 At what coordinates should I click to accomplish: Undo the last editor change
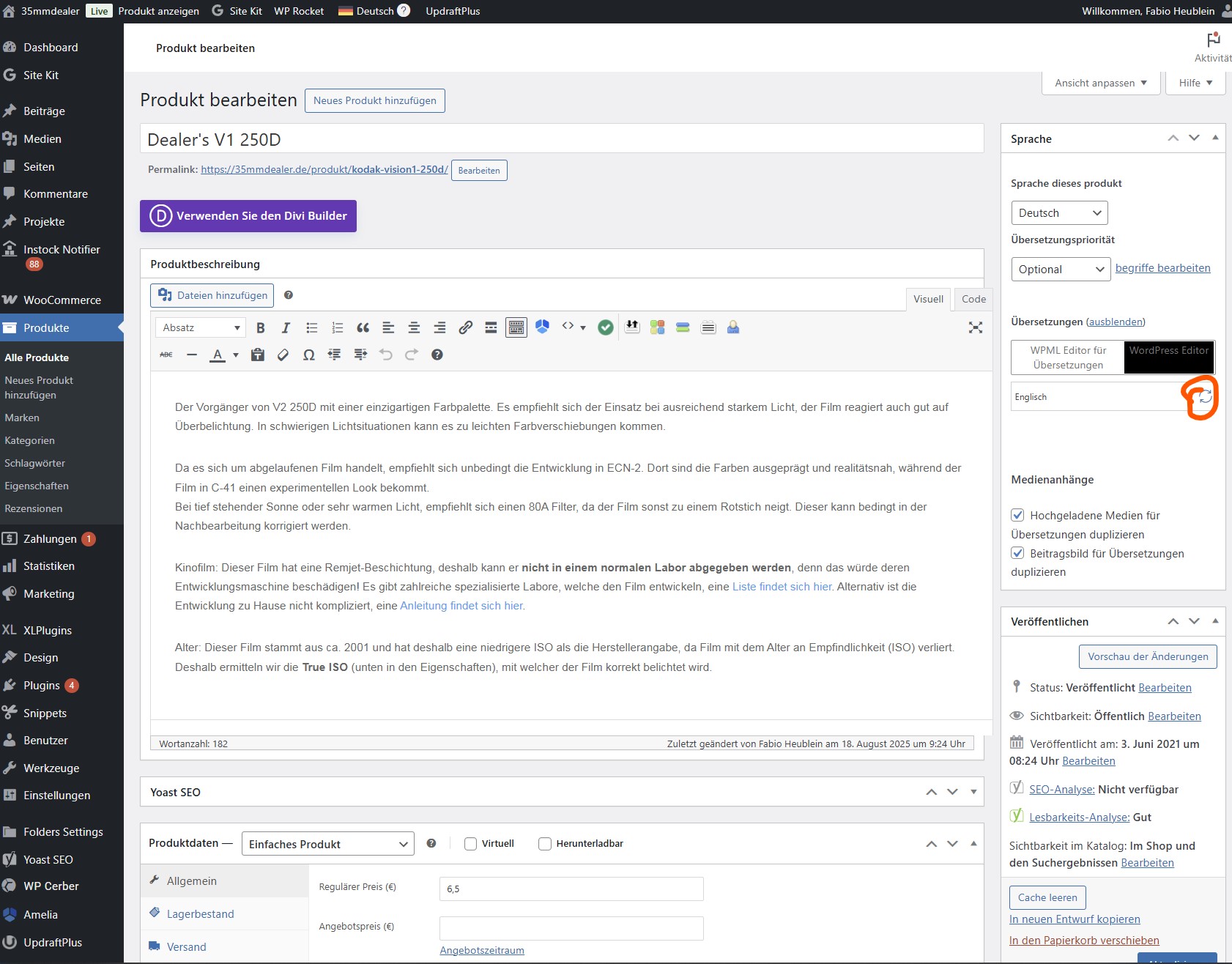click(386, 355)
